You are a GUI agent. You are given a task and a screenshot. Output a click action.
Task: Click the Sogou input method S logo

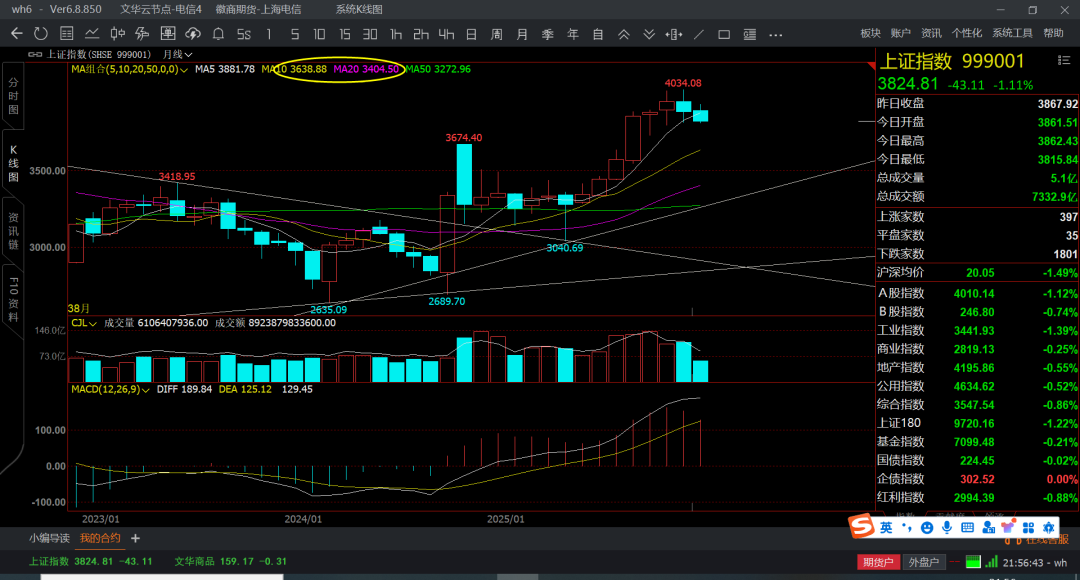pyautogui.click(x=862, y=527)
